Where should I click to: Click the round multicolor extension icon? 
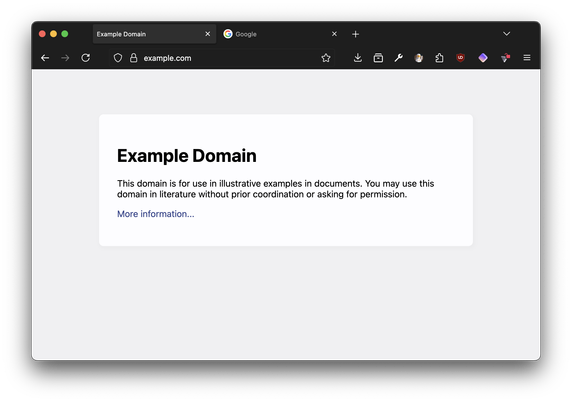(419, 58)
